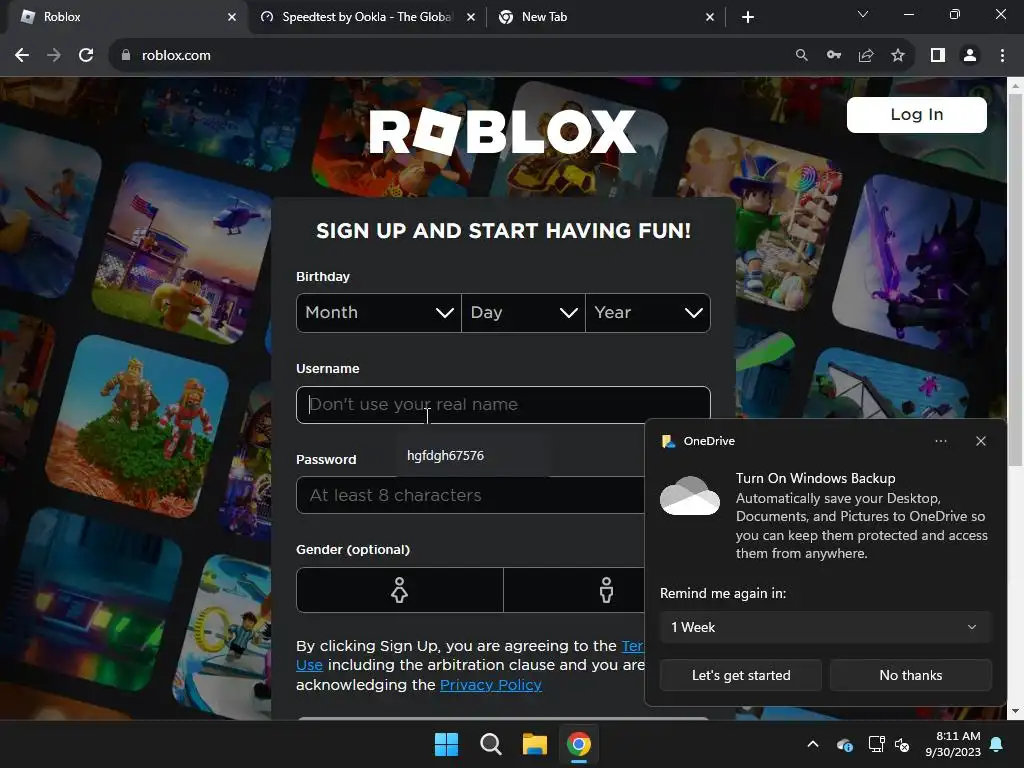The width and height of the screenshot is (1024, 768).
Task: Open the Chrome three-dot menu
Action: pyautogui.click(x=1002, y=56)
